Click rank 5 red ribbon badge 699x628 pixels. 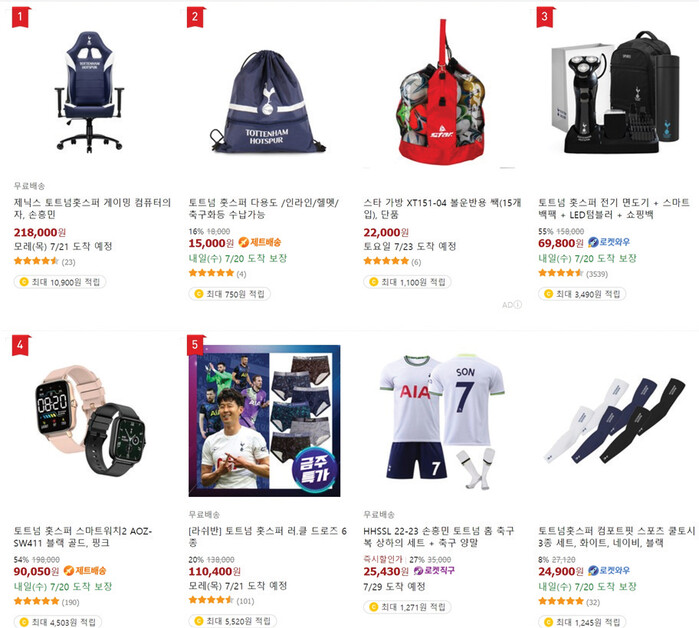pyautogui.click(x=195, y=345)
